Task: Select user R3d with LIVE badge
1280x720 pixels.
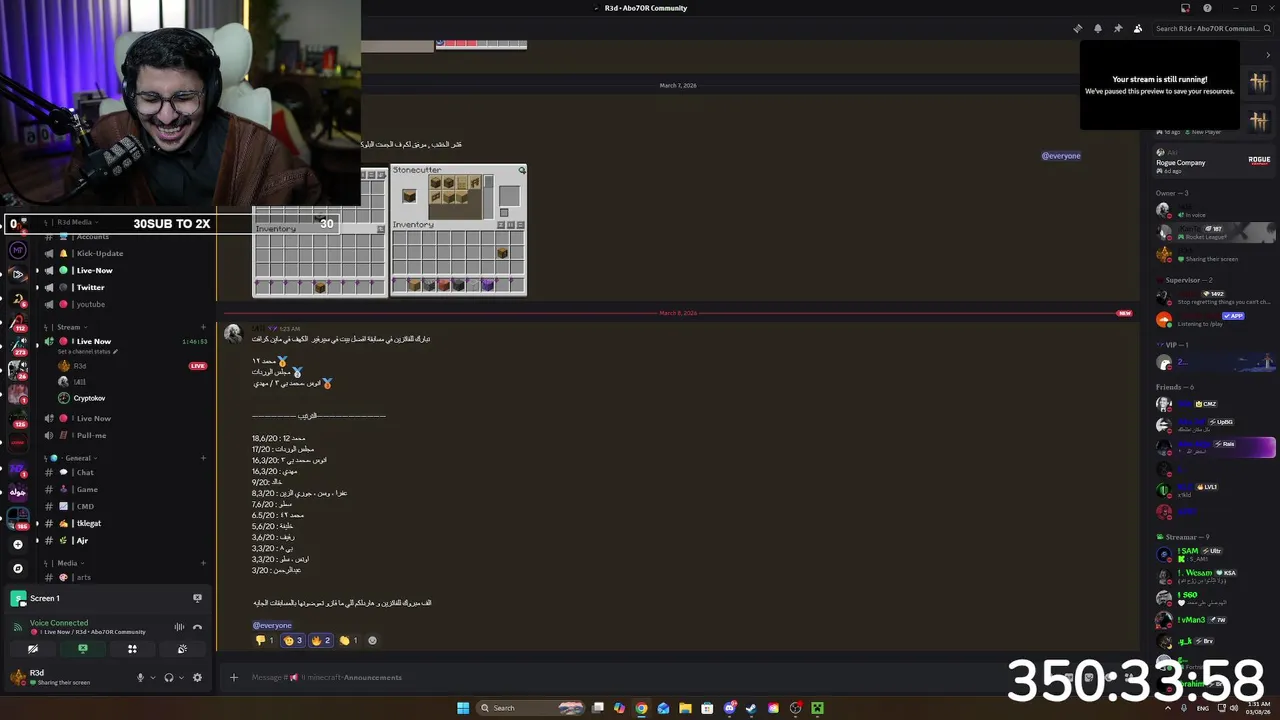Action: pyautogui.click(x=132, y=366)
